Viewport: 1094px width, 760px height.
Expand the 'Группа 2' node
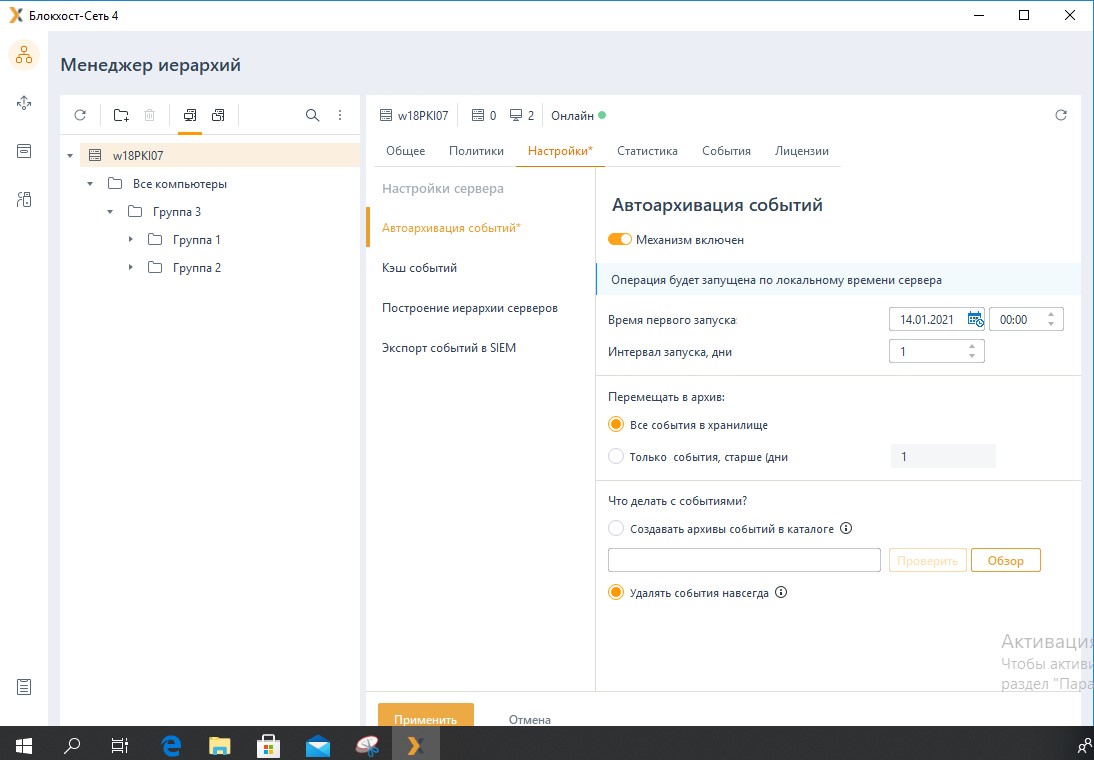pos(130,267)
